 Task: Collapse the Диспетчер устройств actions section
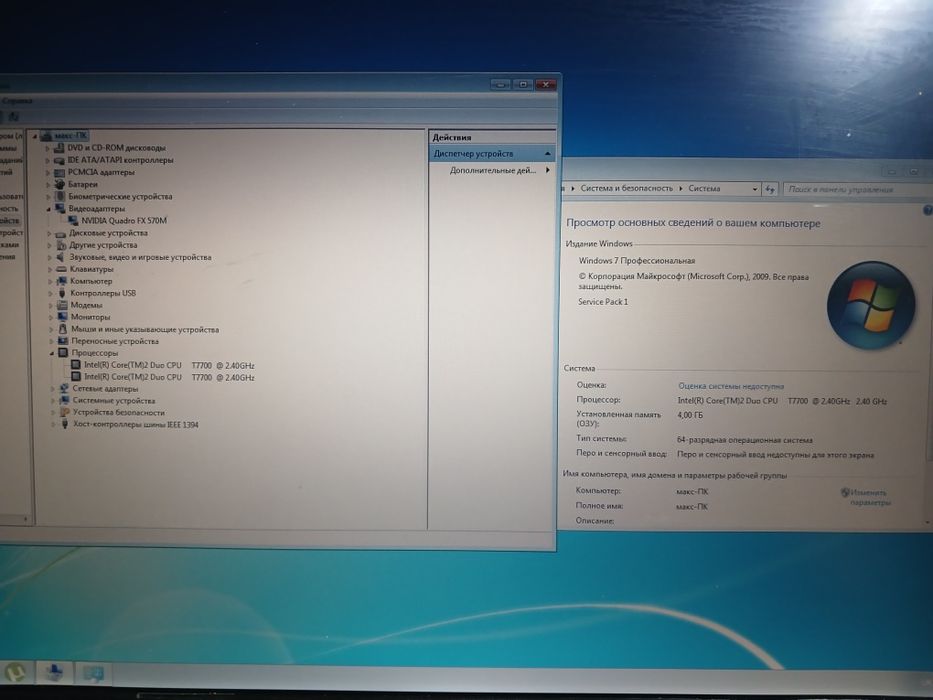547,154
